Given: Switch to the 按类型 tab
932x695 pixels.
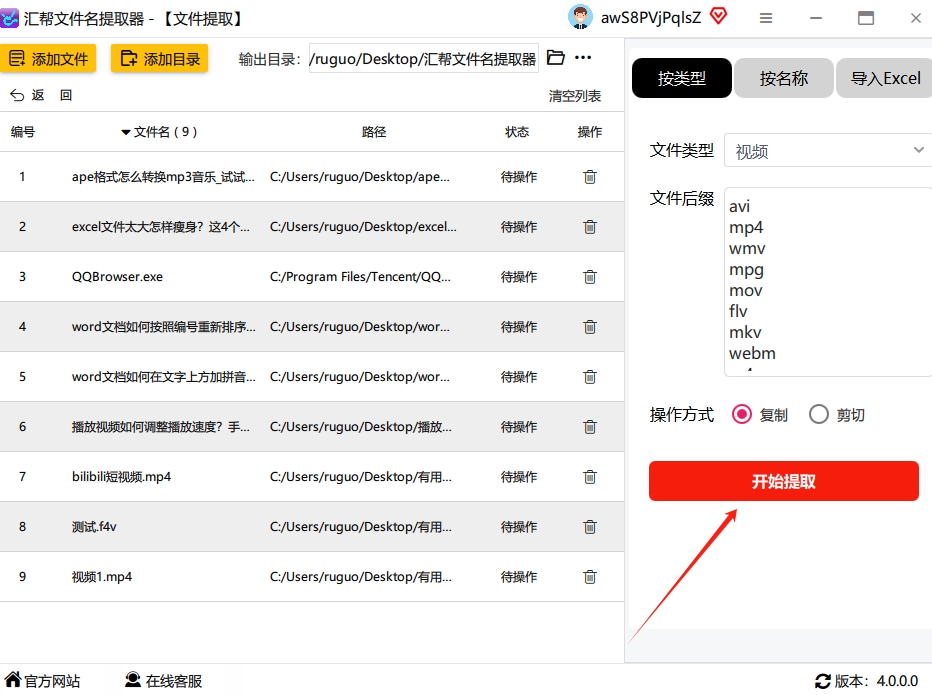Looking at the screenshot, I should click(682, 78).
